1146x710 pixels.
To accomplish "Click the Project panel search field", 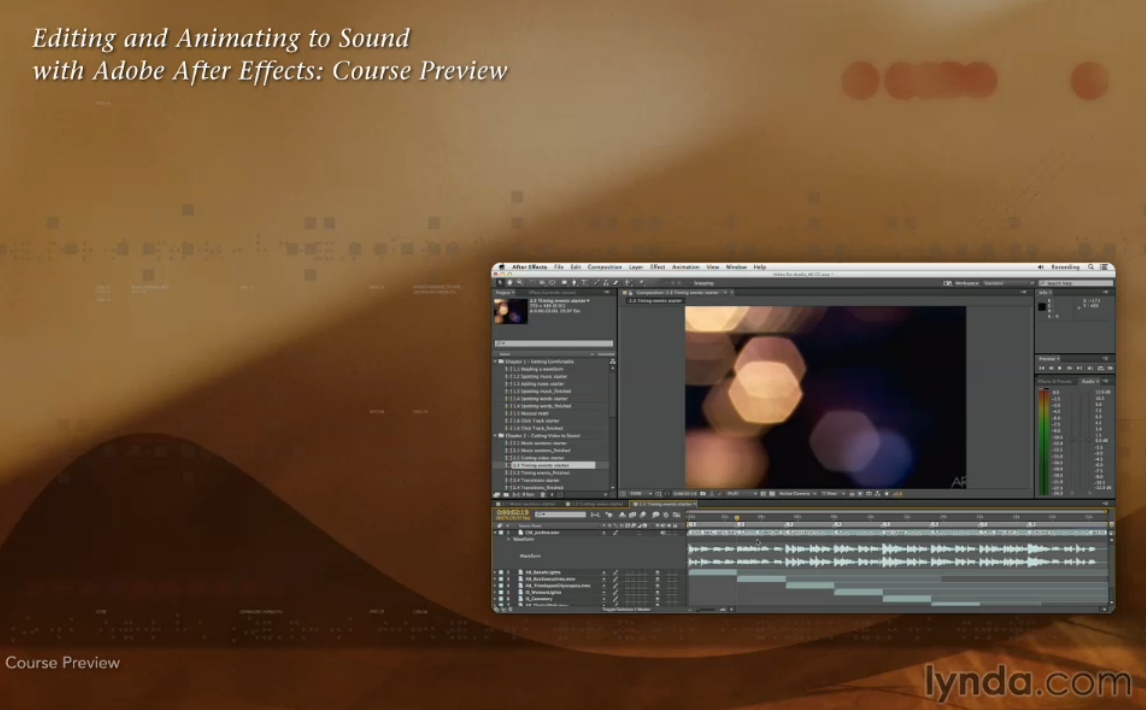I will coord(554,343).
